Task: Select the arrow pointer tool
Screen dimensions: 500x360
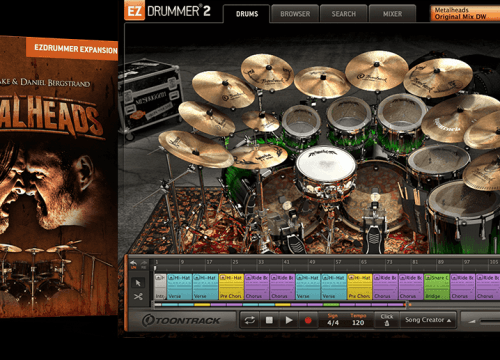Action: pyautogui.click(x=138, y=283)
